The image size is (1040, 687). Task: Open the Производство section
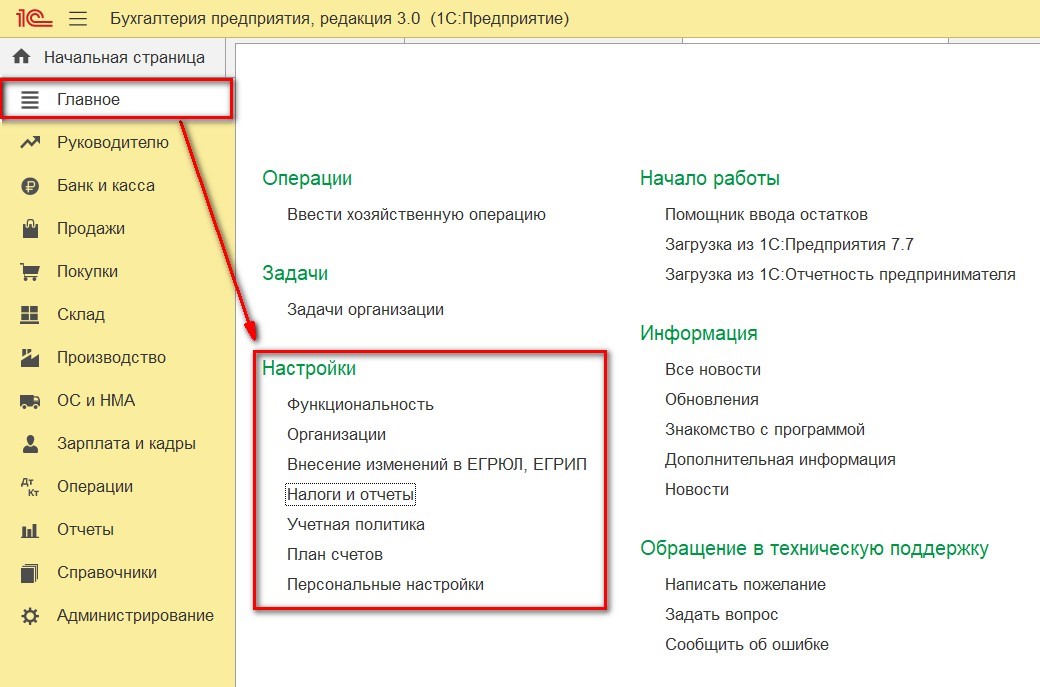[117, 357]
